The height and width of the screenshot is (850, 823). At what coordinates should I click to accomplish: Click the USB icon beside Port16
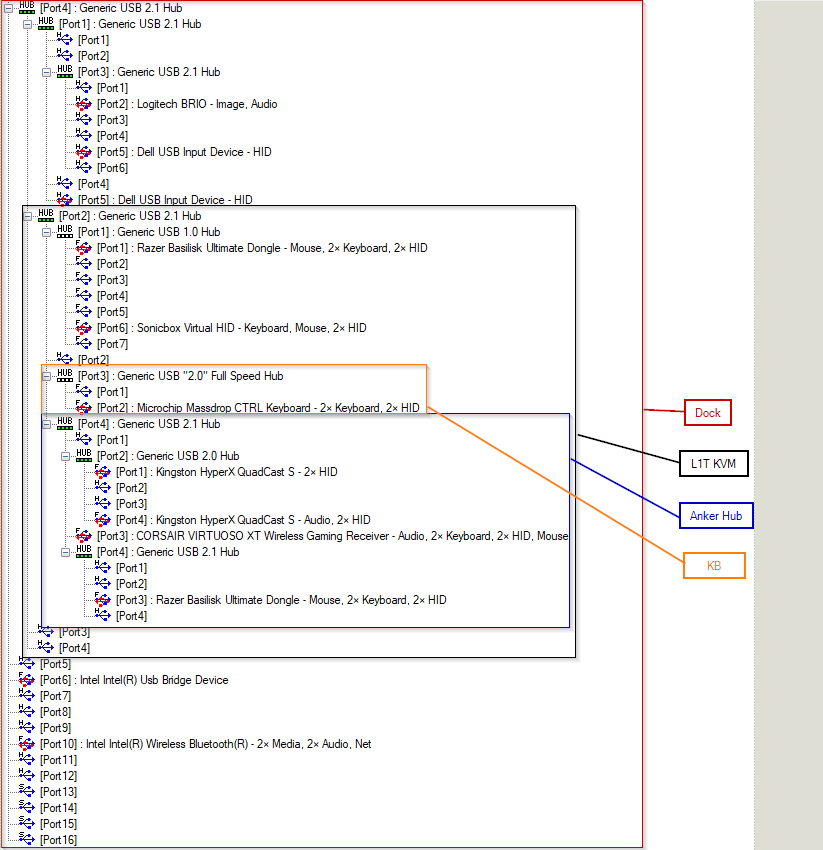point(27,840)
